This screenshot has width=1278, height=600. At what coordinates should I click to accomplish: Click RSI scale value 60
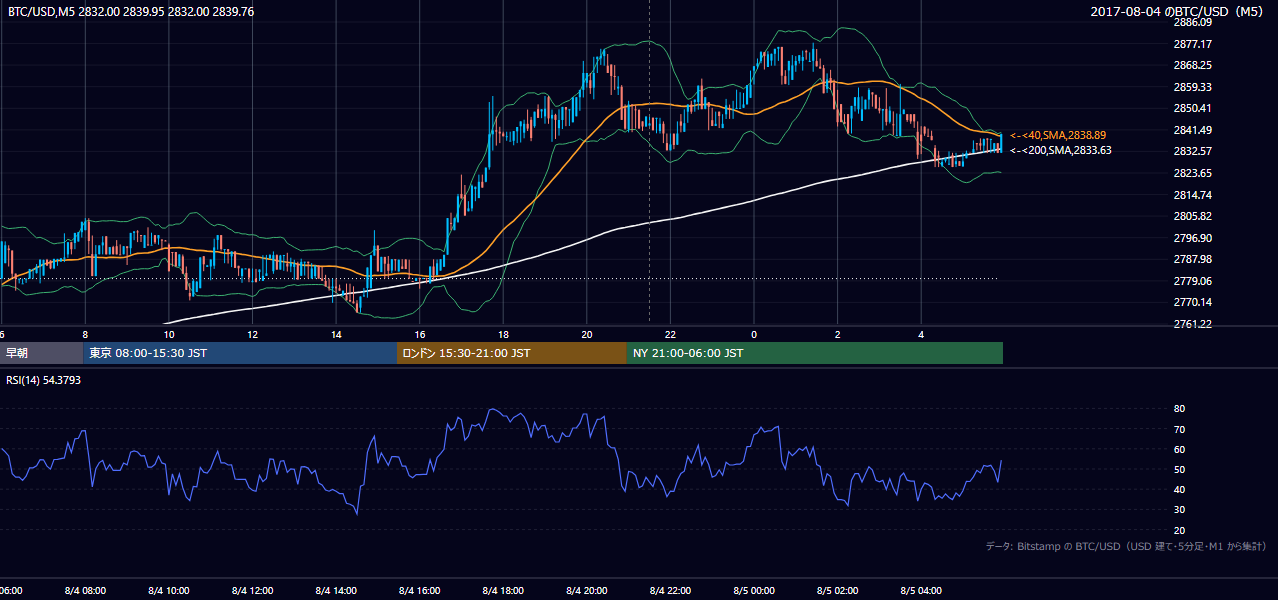1179,449
